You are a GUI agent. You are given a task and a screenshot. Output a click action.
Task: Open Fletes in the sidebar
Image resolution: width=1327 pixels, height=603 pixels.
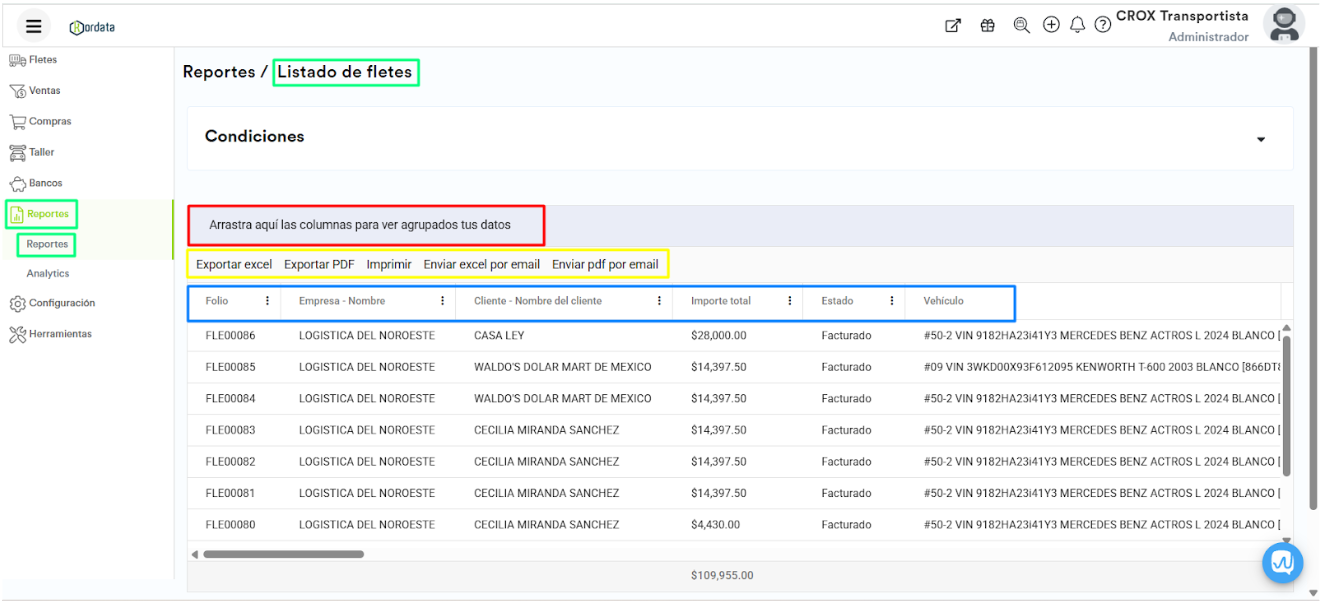coord(42,60)
